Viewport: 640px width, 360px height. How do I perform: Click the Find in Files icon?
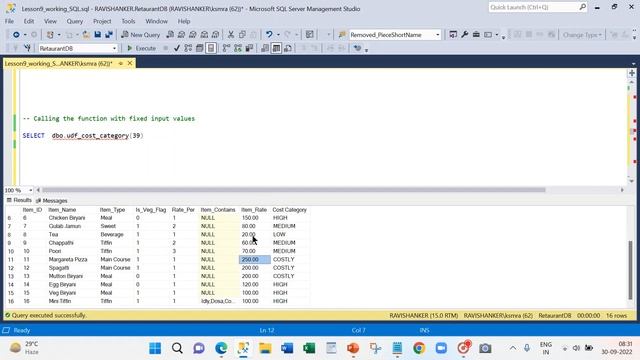(342, 35)
